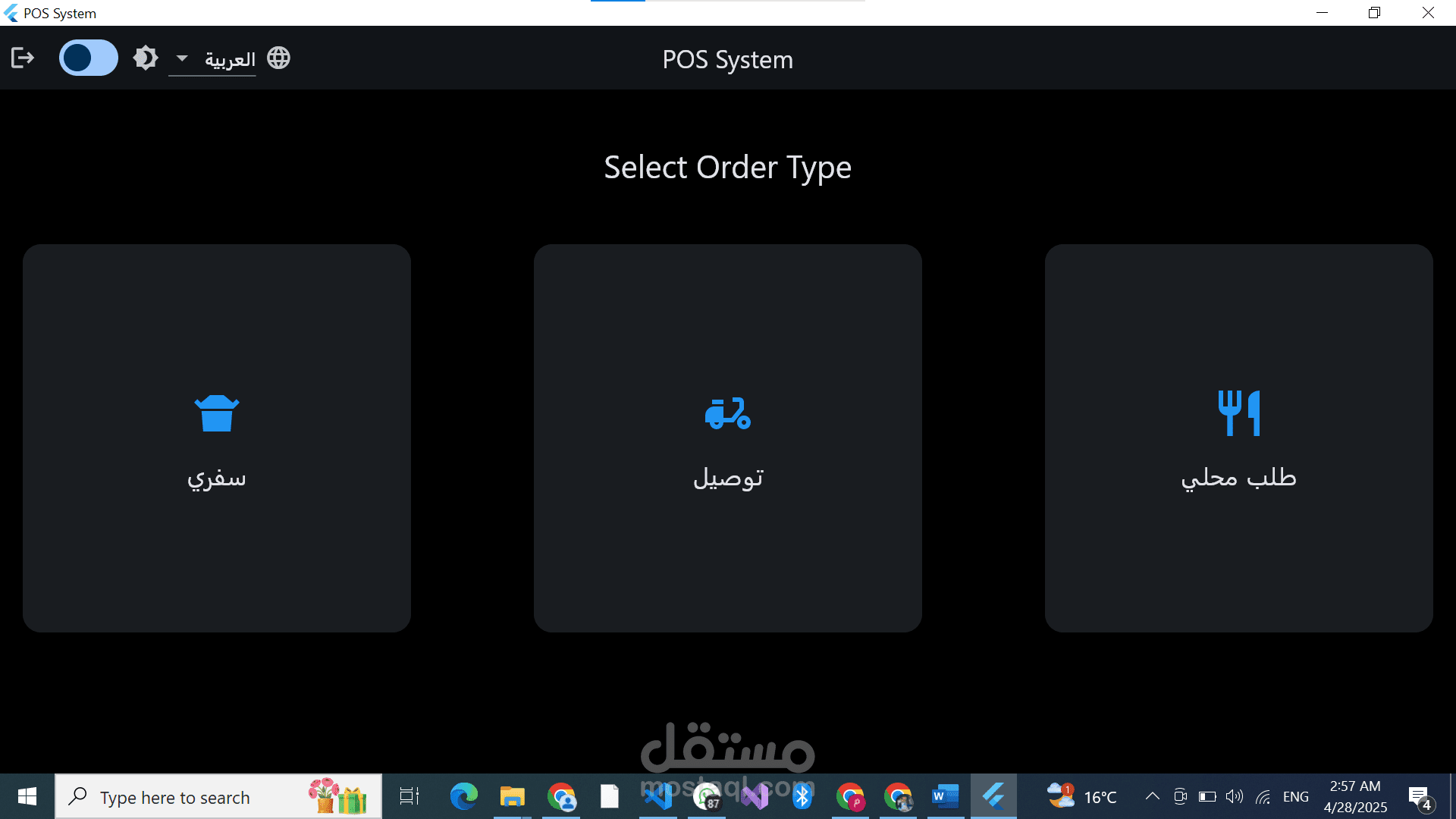Select the delivery scooter icon
Screen dimensions: 1456x819
pyautogui.click(x=727, y=413)
